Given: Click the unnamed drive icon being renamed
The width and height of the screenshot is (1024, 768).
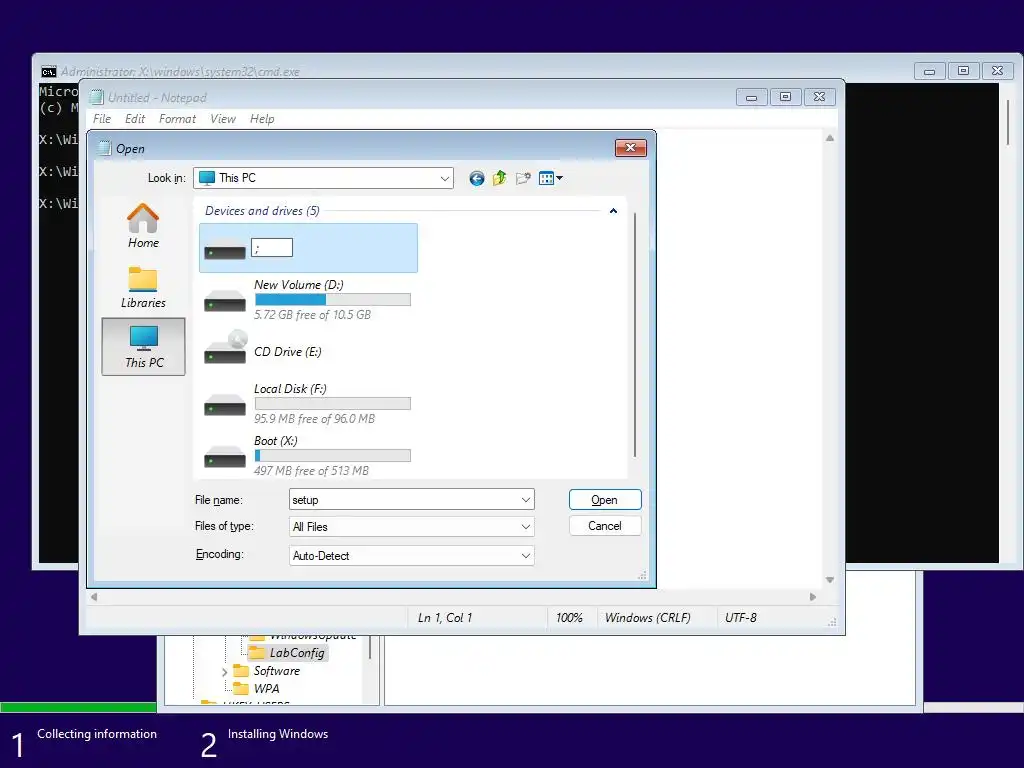Looking at the screenshot, I should coord(225,249).
